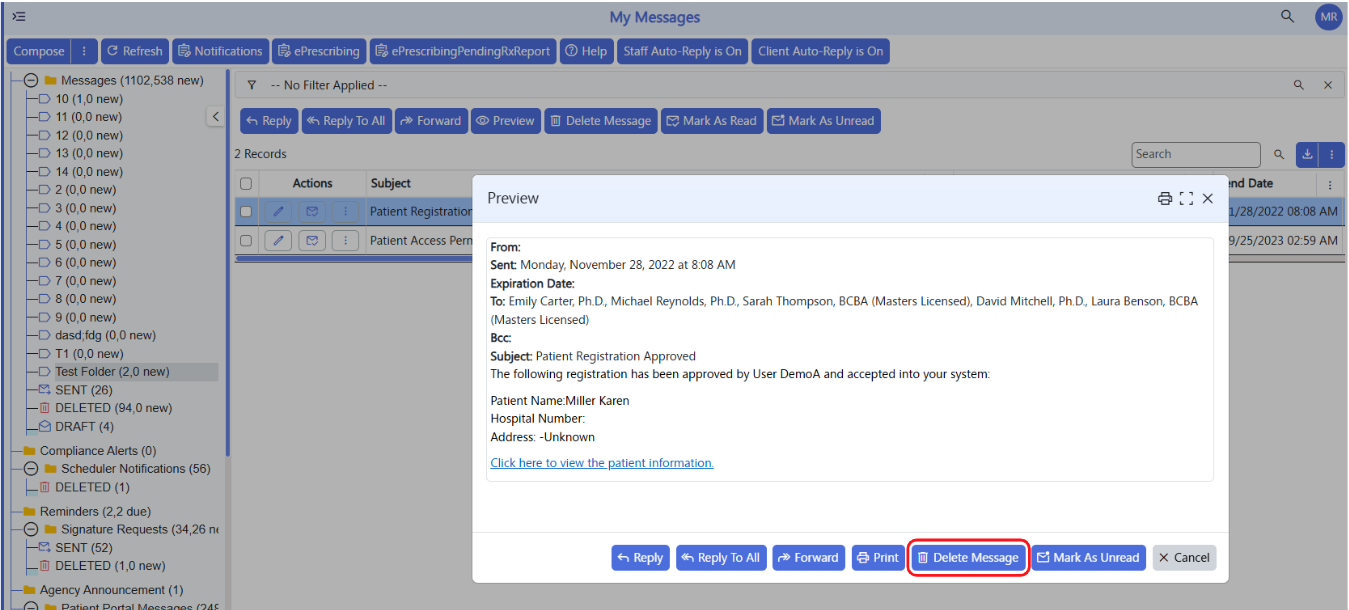
Task: Click the print icon in Preview header
Action: 1165,198
